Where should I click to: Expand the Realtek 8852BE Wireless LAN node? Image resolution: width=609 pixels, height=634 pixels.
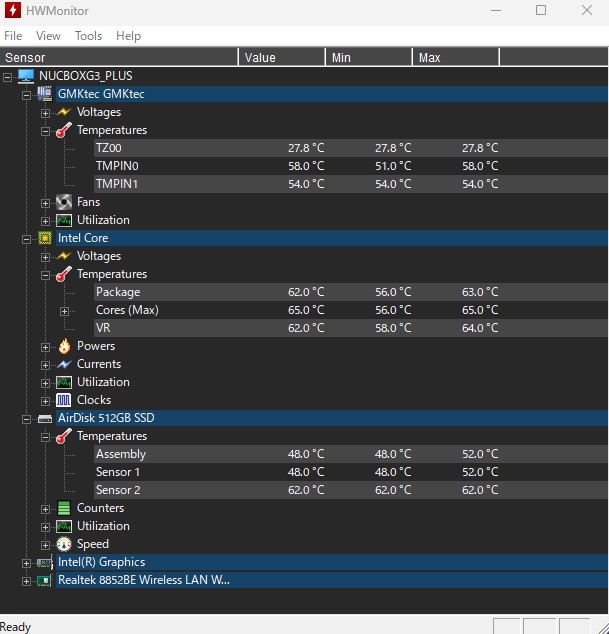26,581
